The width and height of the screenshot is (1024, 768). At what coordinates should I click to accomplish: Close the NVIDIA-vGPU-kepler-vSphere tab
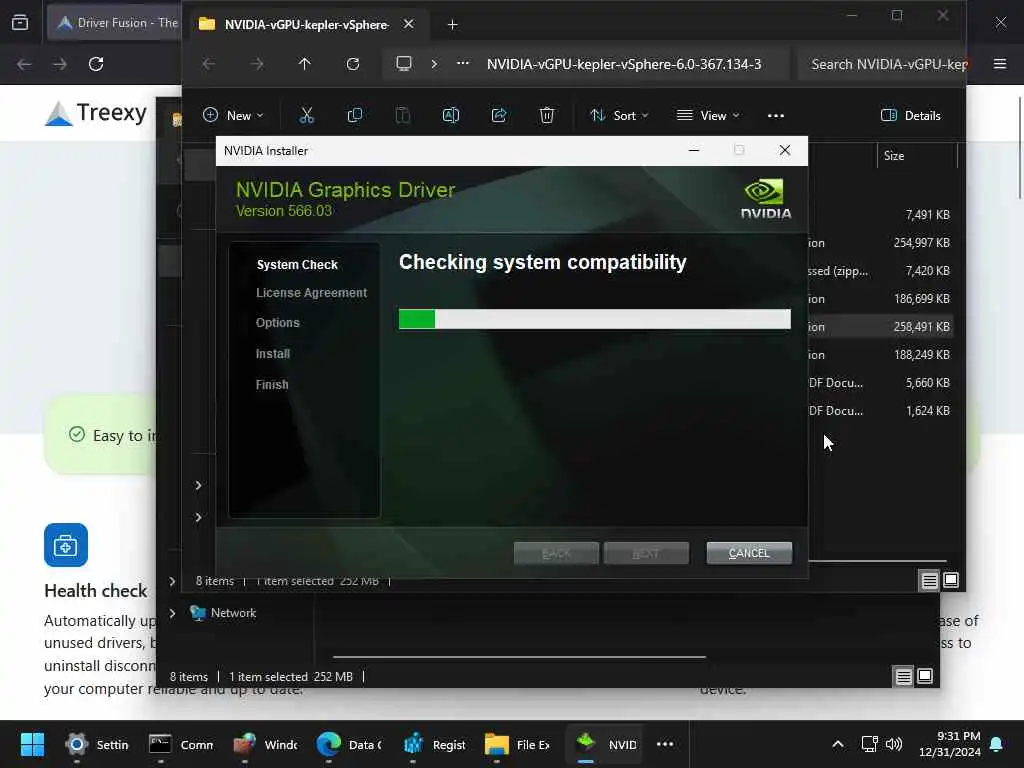point(409,24)
